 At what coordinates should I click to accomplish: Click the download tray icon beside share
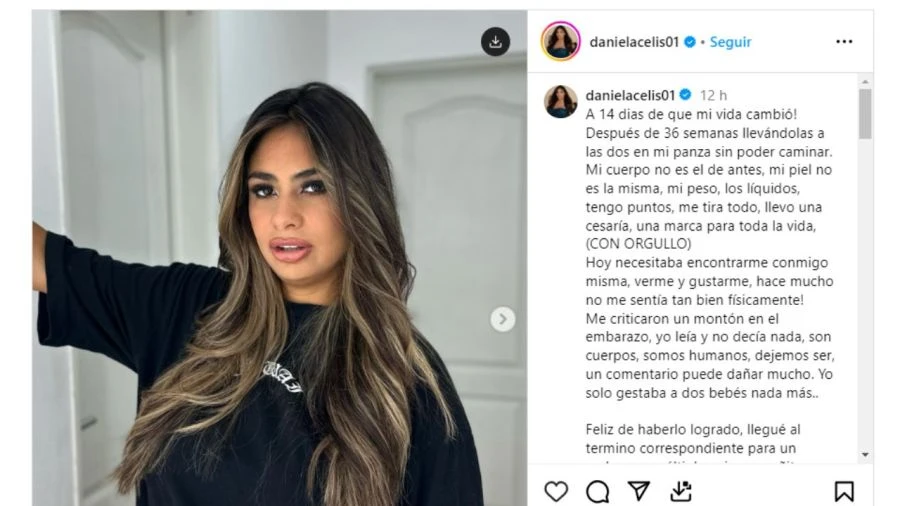coord(681,491)
